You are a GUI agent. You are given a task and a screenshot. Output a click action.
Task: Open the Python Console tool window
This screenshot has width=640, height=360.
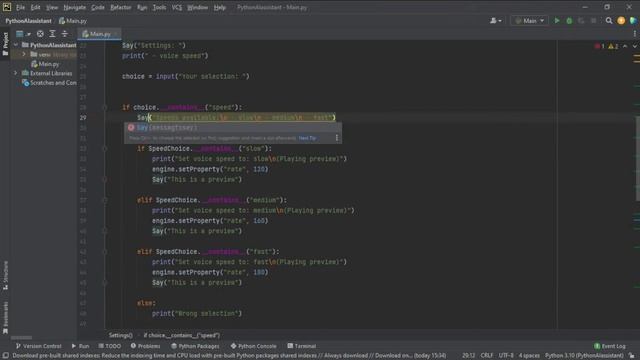253,346
